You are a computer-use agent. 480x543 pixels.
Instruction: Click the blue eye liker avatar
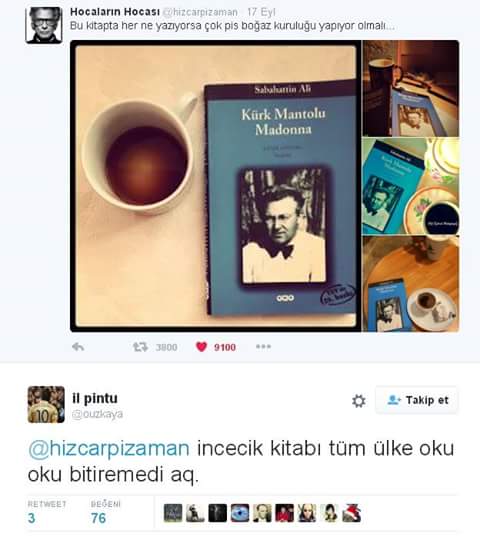click(x=240, y=513)
